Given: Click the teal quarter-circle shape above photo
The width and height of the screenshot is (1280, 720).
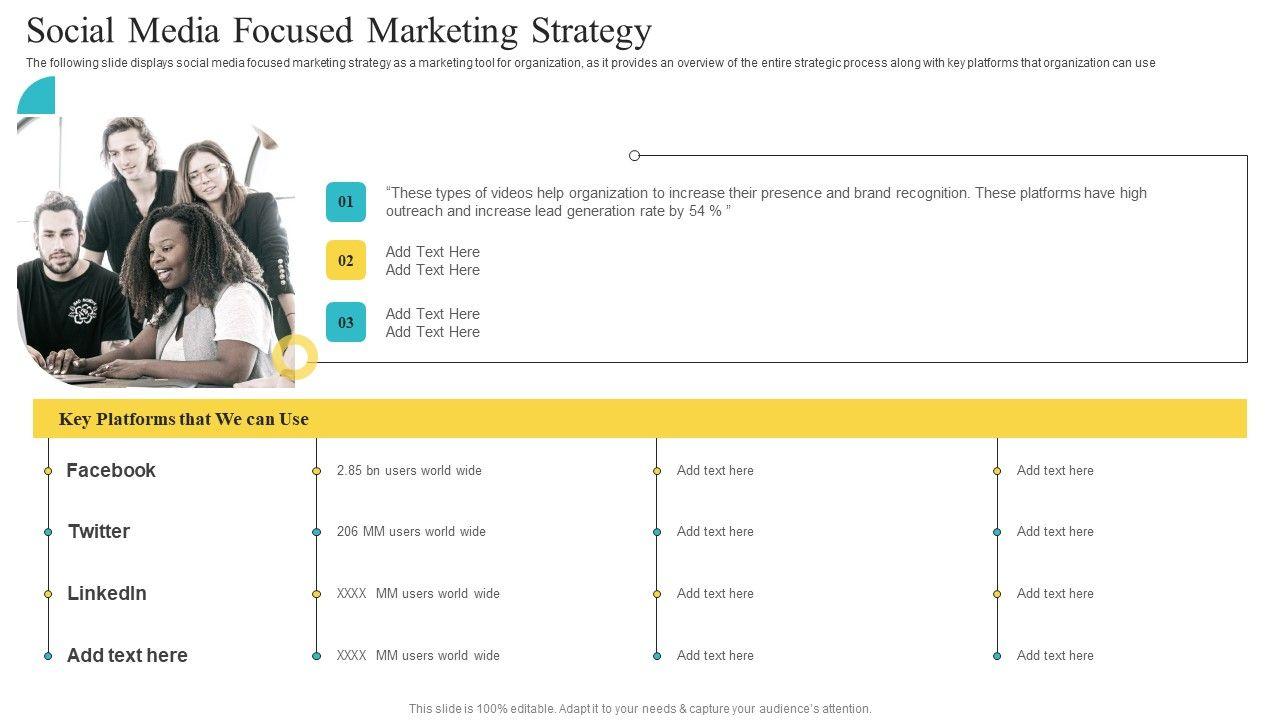Looking at the screenshot, I should tap(40, 98).
